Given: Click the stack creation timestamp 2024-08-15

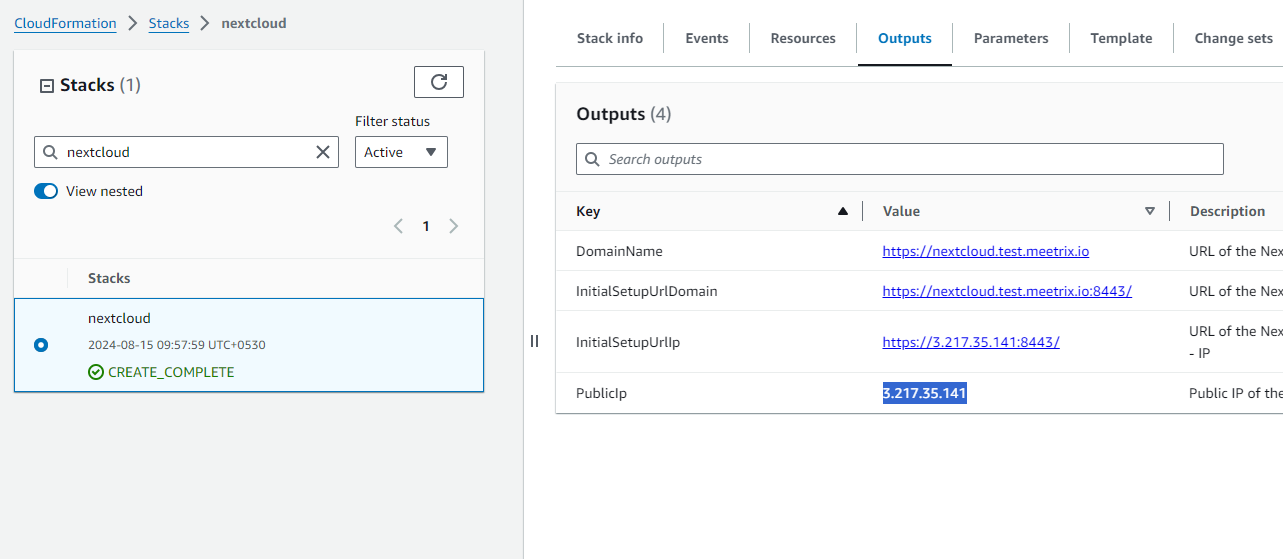Looking at the screenshot, I should pyautogui.click(x=177, y=345).
